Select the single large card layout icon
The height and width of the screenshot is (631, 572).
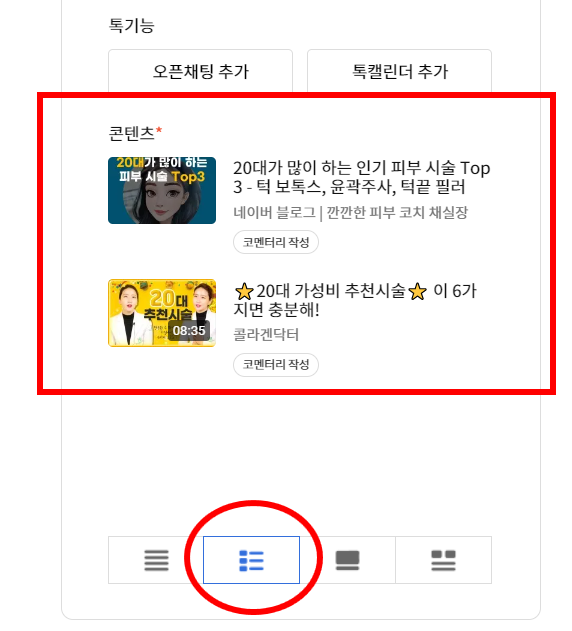click(347, 560)
